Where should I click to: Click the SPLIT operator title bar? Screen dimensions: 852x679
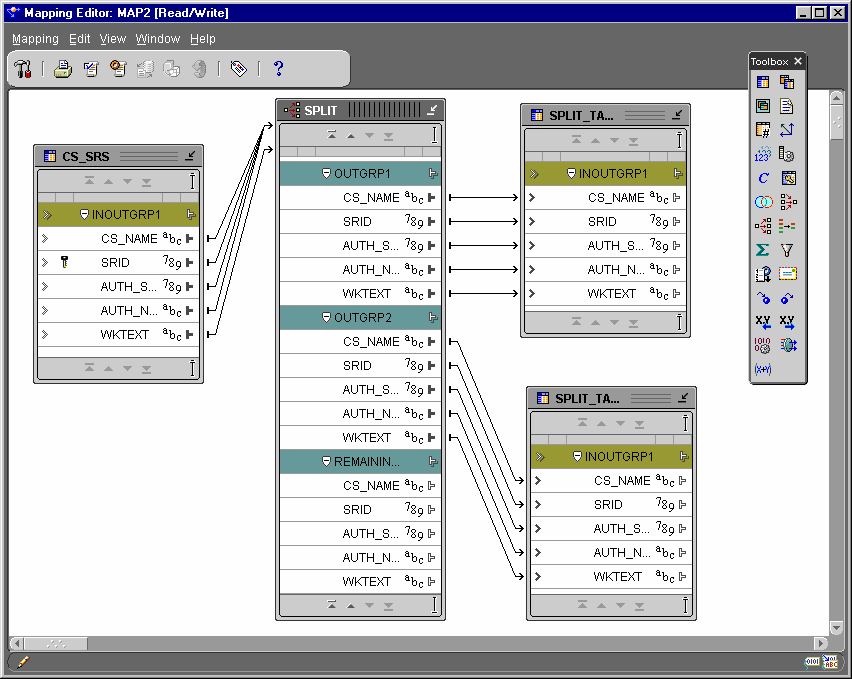click(x=360, y=110)
